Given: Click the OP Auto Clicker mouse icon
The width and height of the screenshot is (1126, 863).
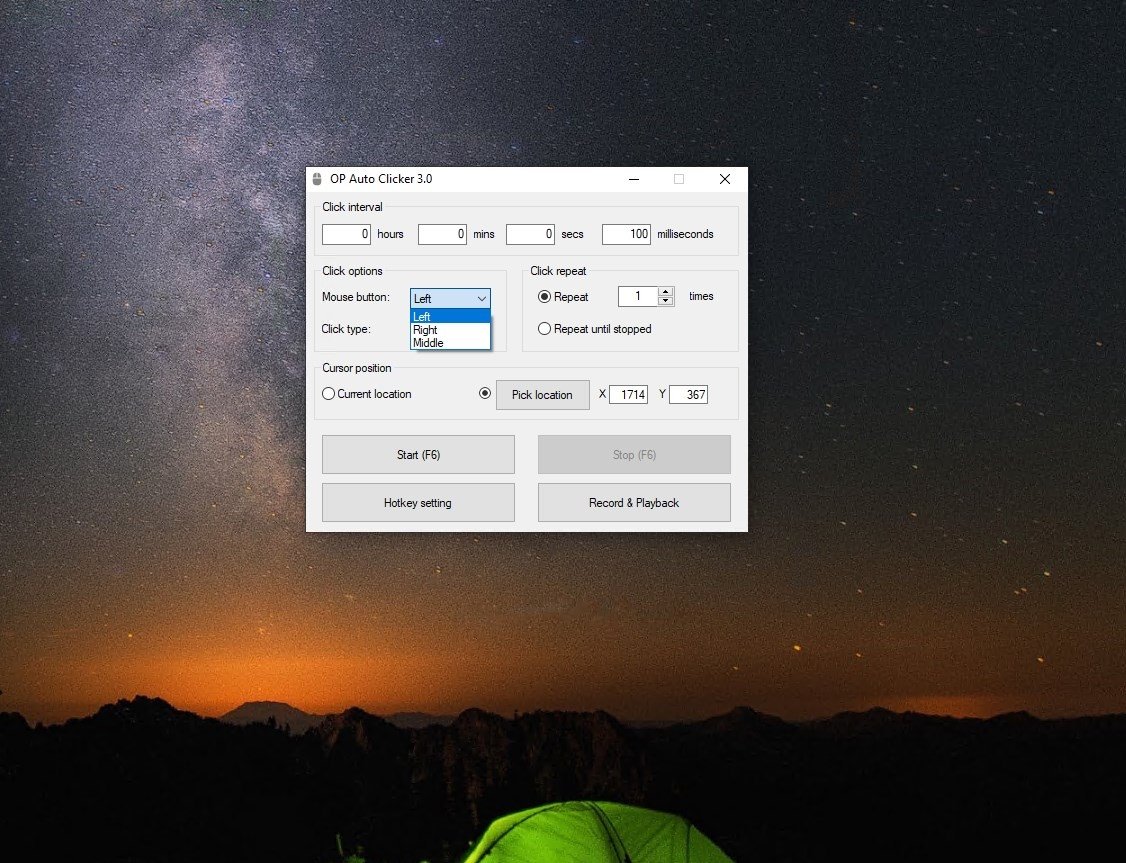Looking at the screenshot, I should (317, 179).
